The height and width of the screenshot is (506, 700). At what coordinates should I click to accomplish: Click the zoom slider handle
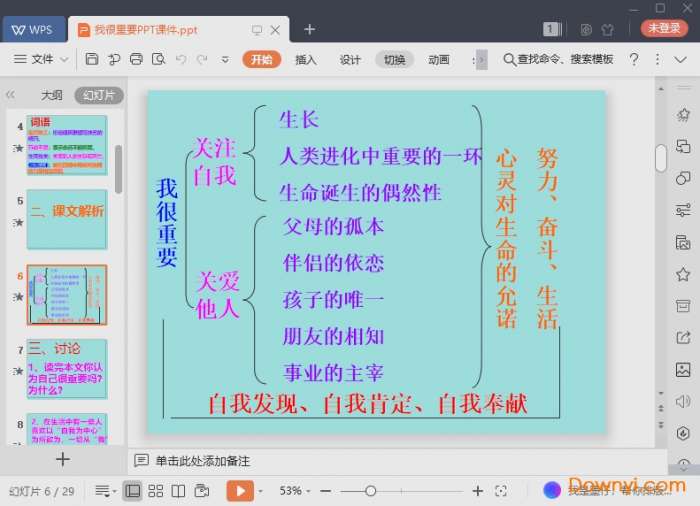point(370,491)
